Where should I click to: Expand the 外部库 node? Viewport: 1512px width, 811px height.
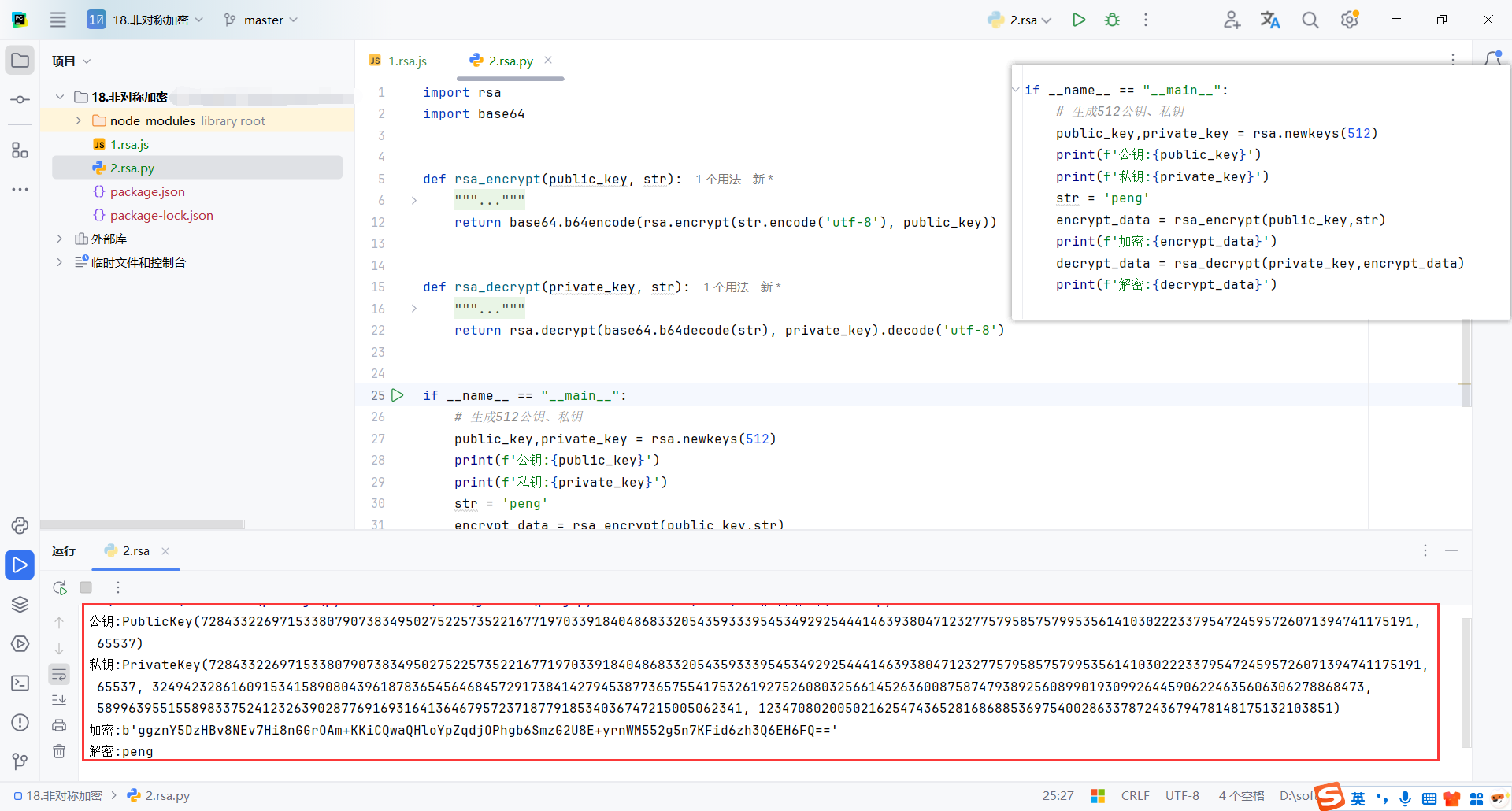coord(60,239)
